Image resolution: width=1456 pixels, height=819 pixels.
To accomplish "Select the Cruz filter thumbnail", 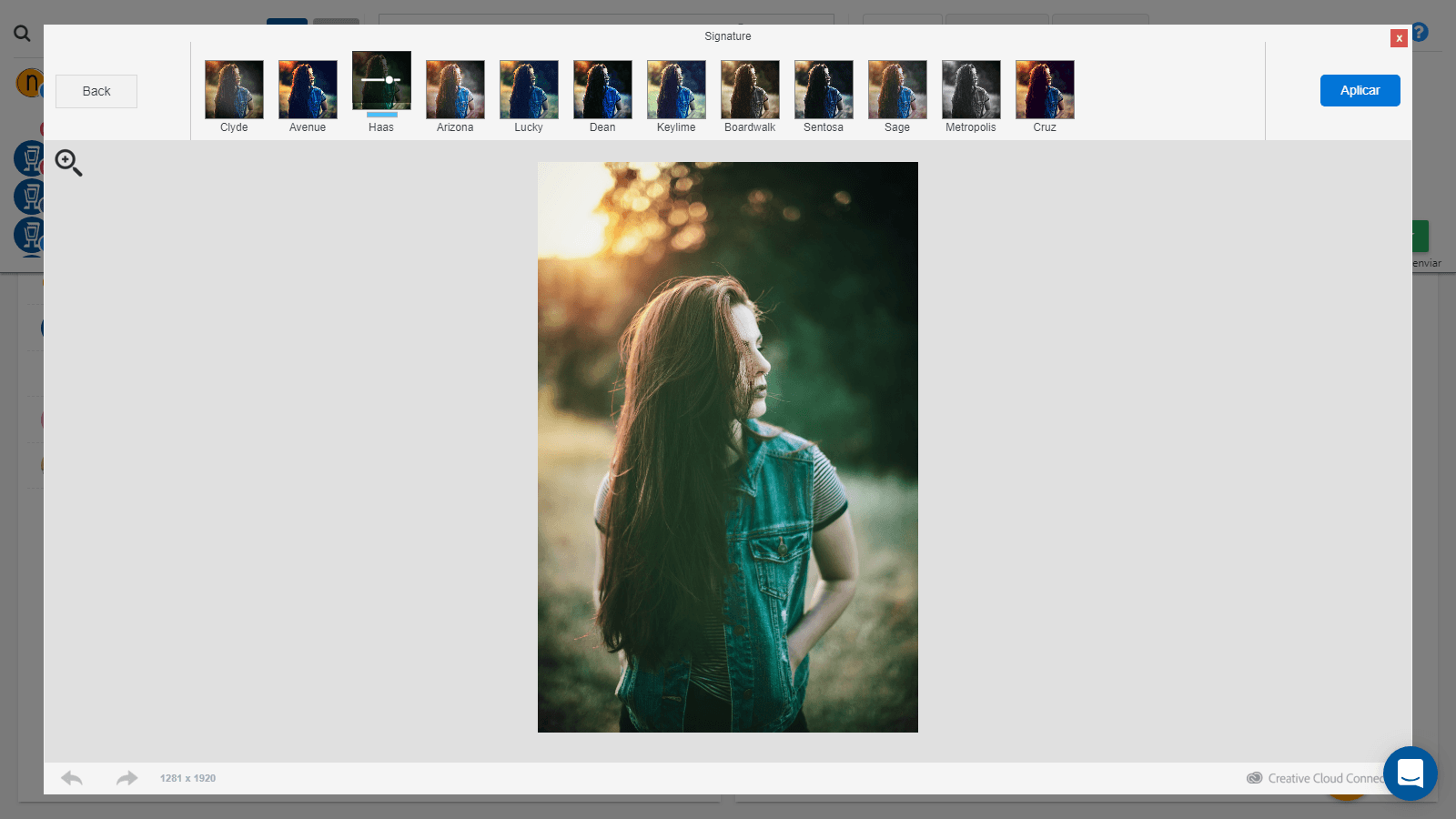I will (x=1045, y=89).
